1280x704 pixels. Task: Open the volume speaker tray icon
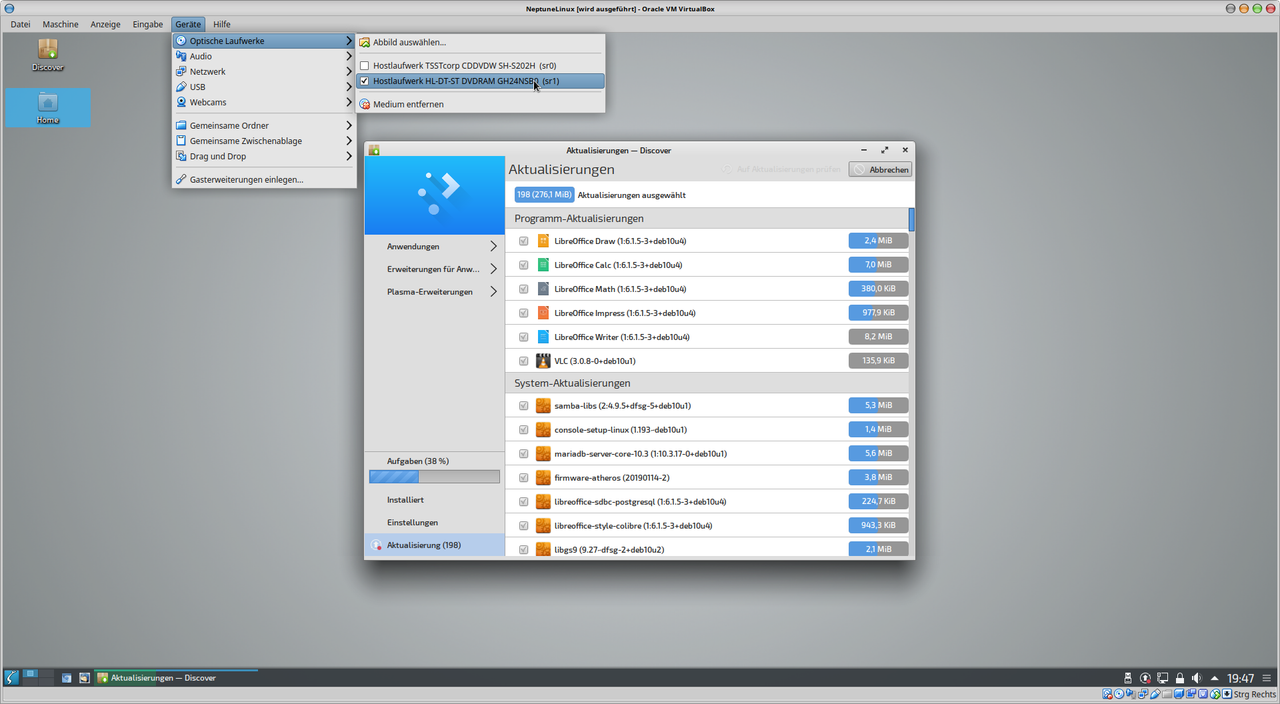click(x=1197, y=678)
